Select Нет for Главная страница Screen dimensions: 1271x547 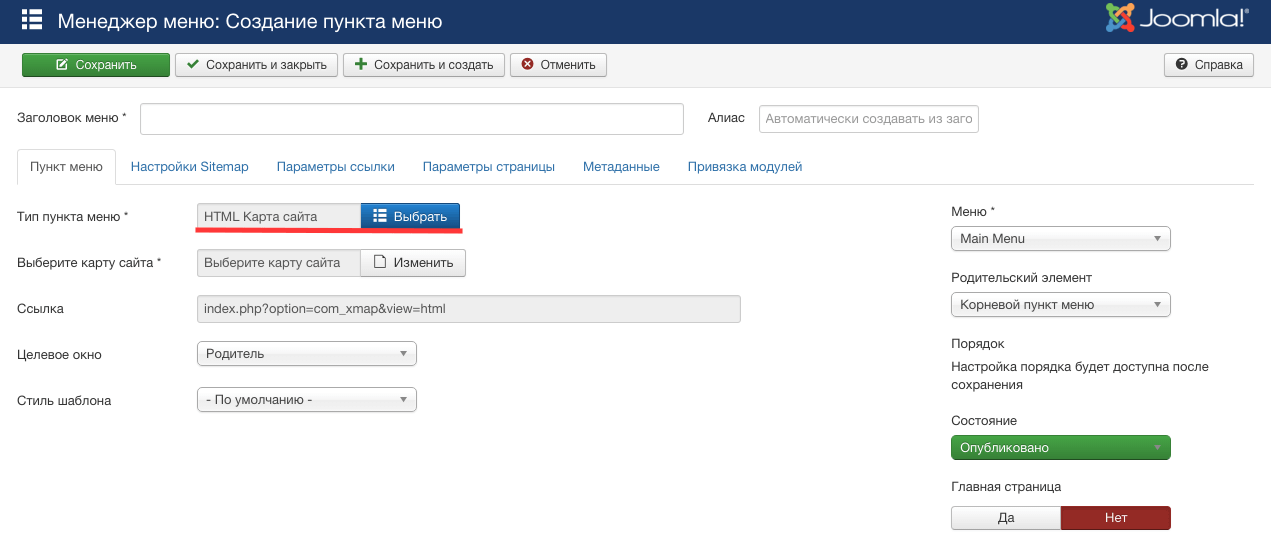[x=1115, y=518]
